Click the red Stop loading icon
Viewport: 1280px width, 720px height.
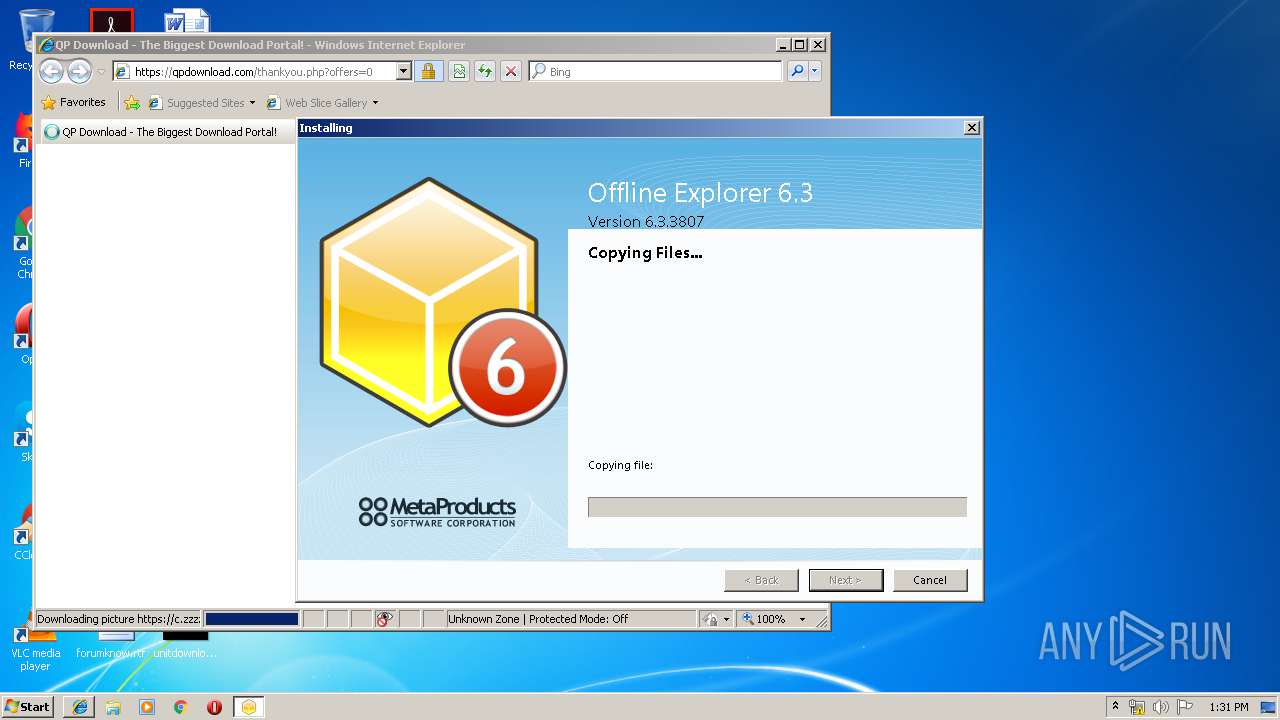click(511, 72)
